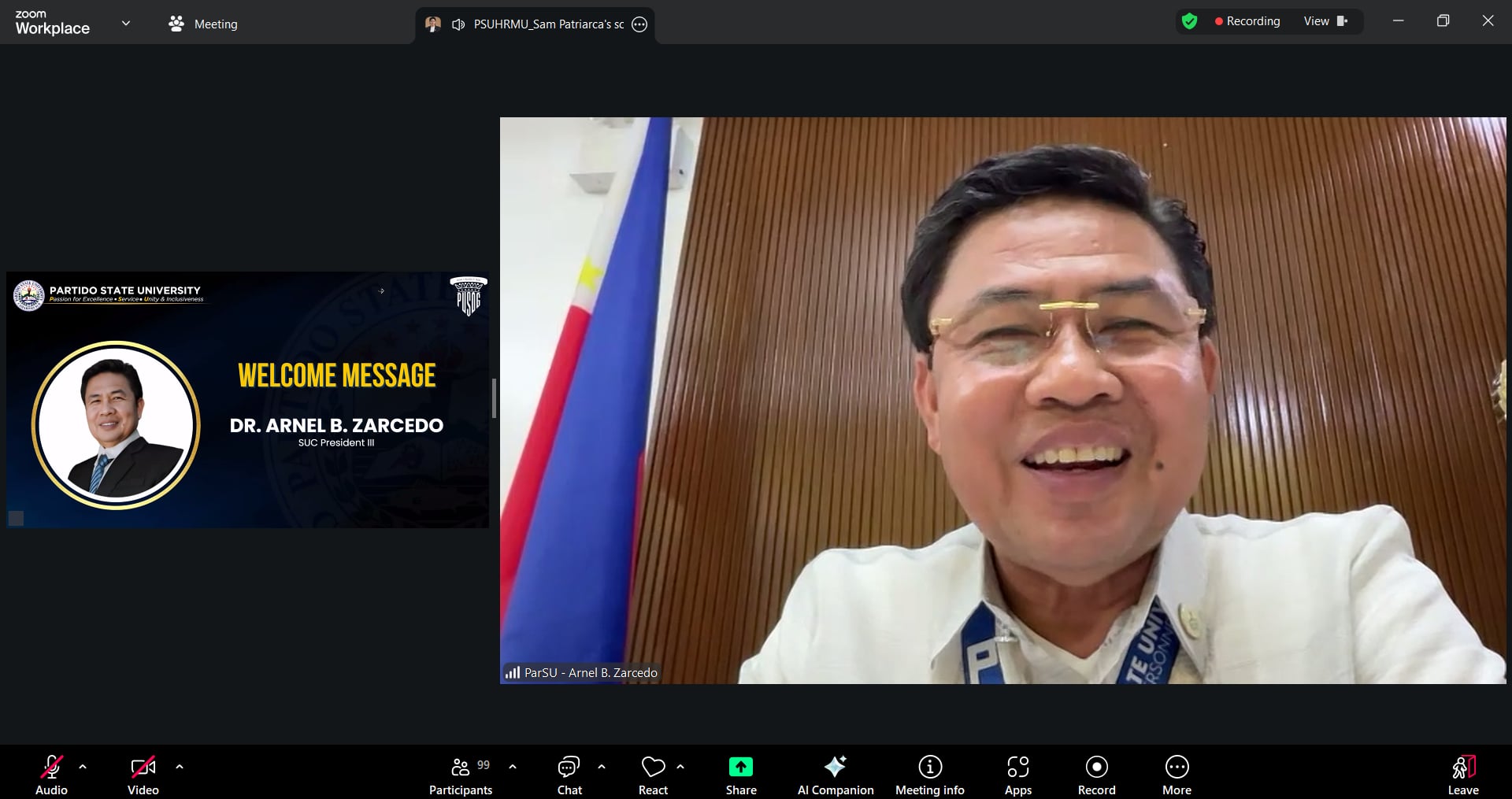Unmute the microphone with Audio button
Screen dimensions: 1512x799
pyautogui.click(x=51, y=773)
